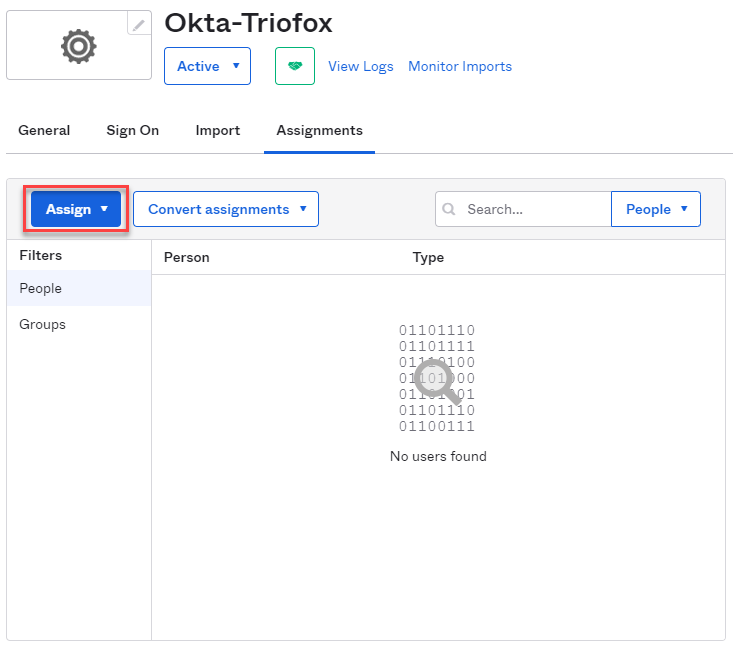Open the Monitor Imports link
This screenshot has width=733, height=649.
(x=460, y=66)
